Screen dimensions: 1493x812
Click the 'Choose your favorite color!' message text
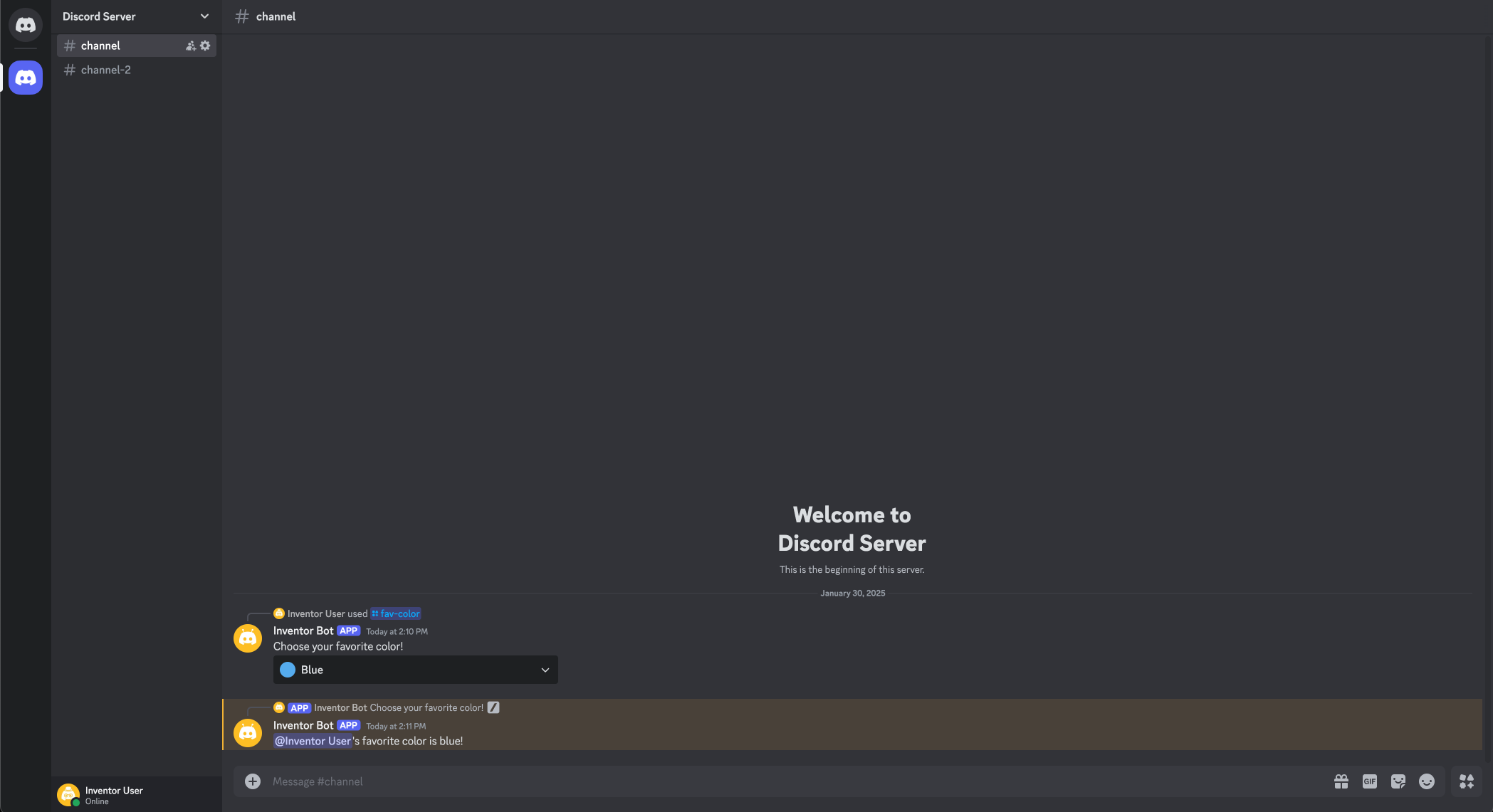[x=338, y=646]
